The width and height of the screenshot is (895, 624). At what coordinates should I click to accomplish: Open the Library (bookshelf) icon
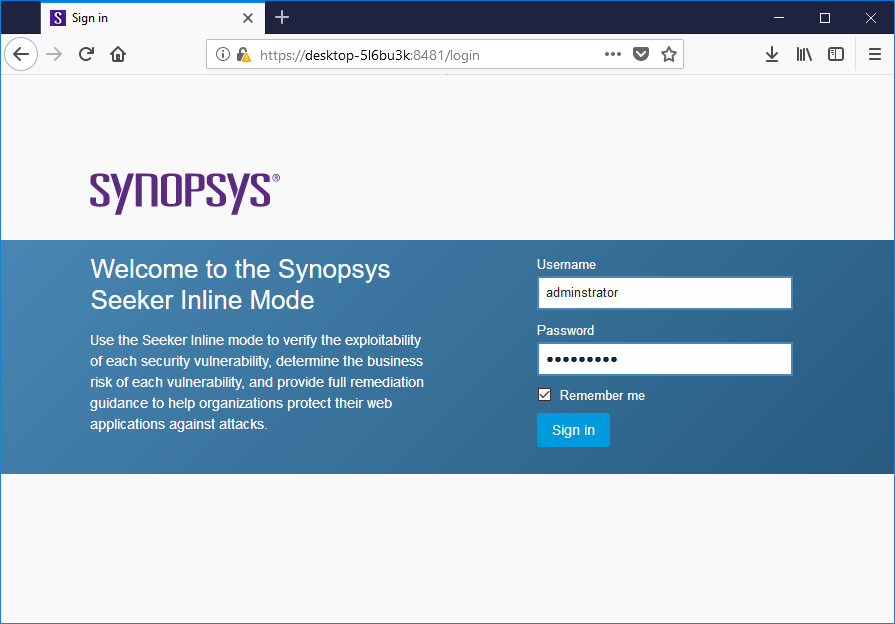click(804, 54)
